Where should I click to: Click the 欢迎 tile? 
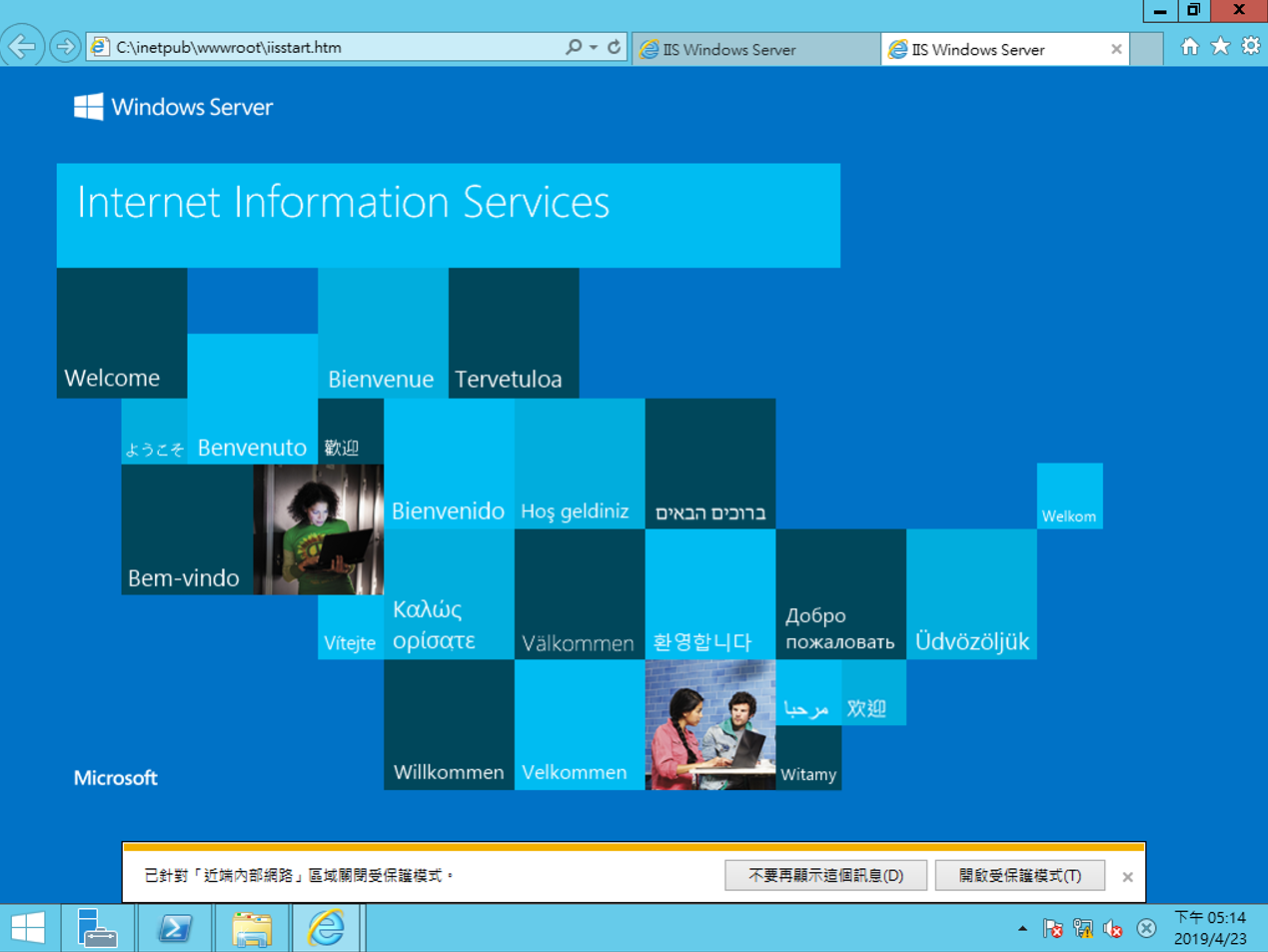tap(873, 692)
